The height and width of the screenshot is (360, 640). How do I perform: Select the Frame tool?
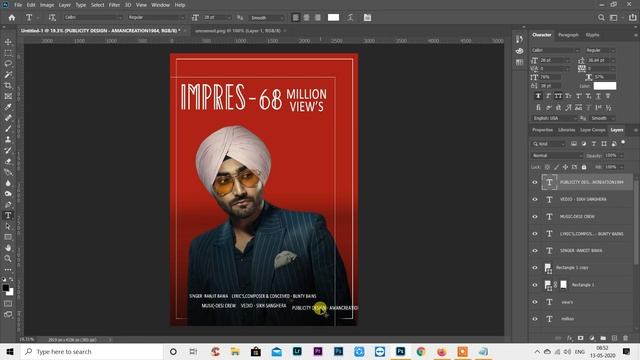[8, 96]
